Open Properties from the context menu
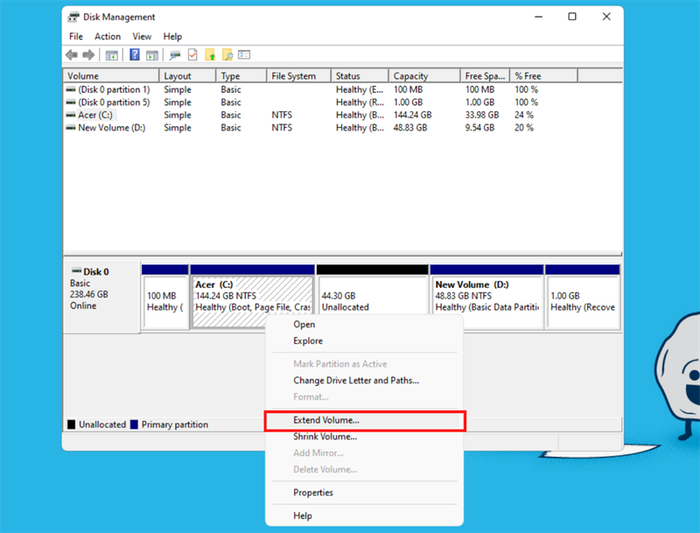The width and height of the screenshot is (700, 533). coord(313,492)
